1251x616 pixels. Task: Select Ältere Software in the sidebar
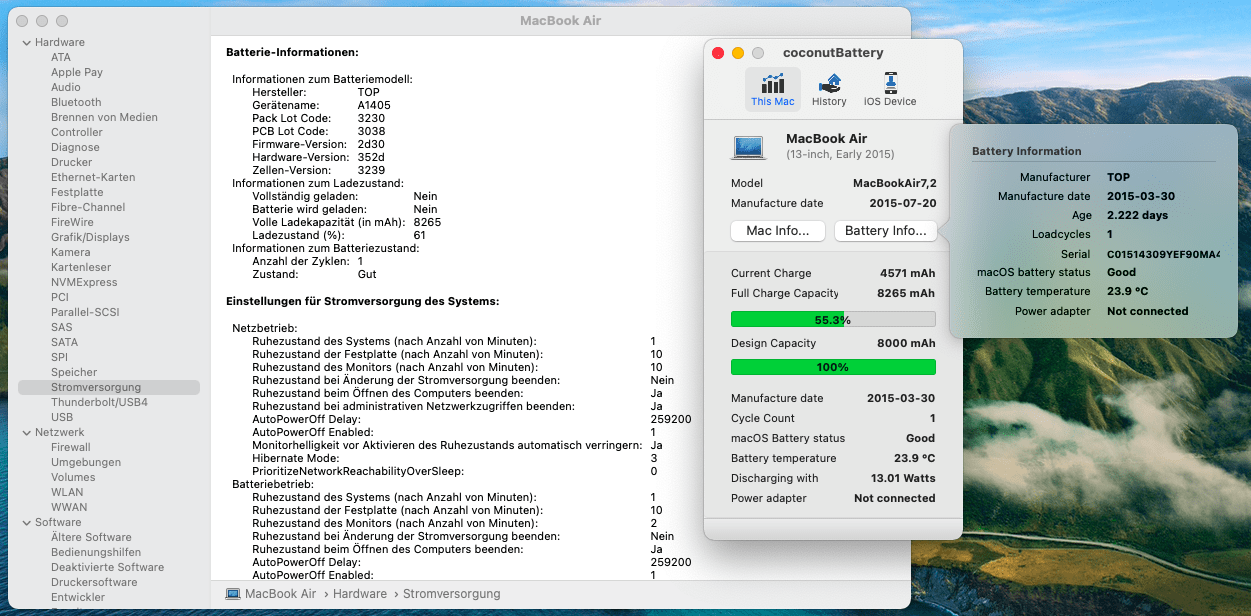coord(91,537)
